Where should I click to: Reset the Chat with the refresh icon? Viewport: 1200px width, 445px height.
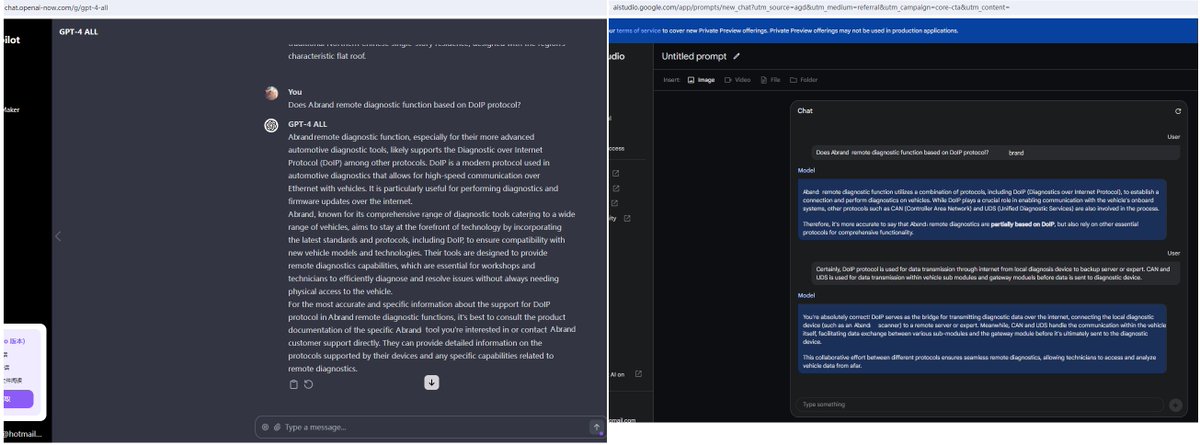(1178, 111)
